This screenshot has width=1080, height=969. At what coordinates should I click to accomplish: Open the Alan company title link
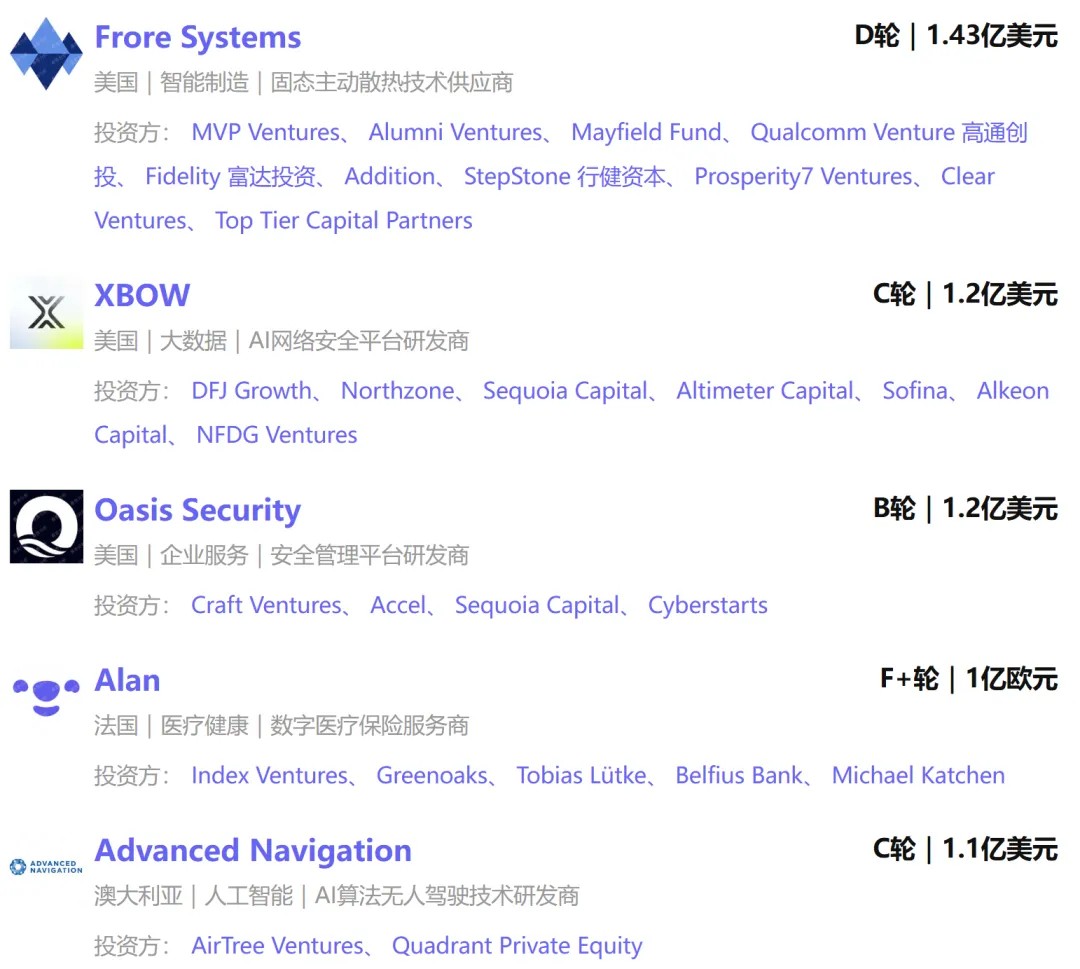click(x=127, y=680)
